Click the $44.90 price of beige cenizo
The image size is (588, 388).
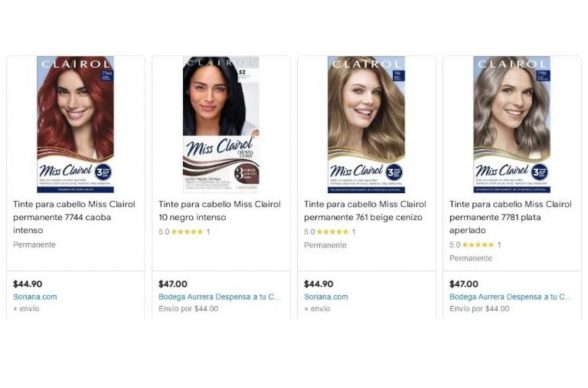[318, 284]
